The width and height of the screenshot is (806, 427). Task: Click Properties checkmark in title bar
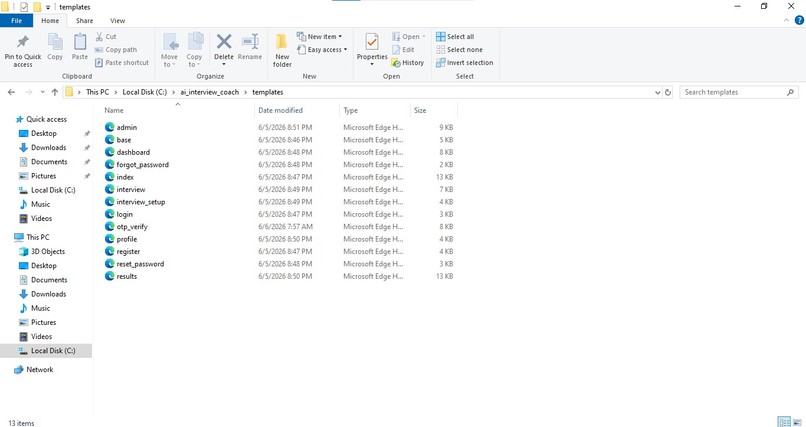coord(24,7)
